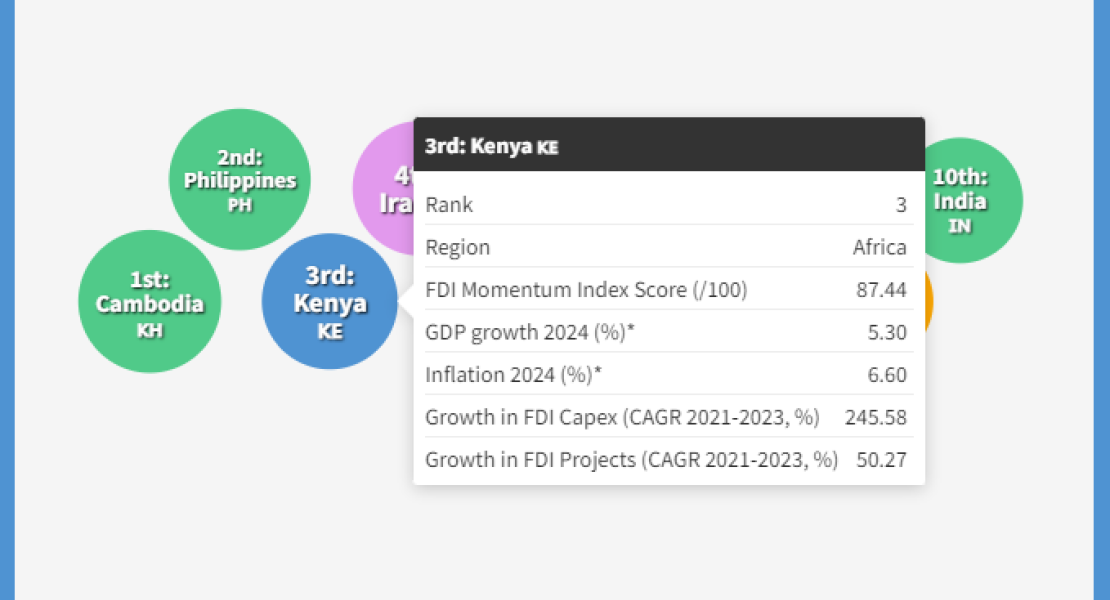Click the 87.44 index score value
The width and height of the screenshot is (1110, 600).
pos(881,290)
